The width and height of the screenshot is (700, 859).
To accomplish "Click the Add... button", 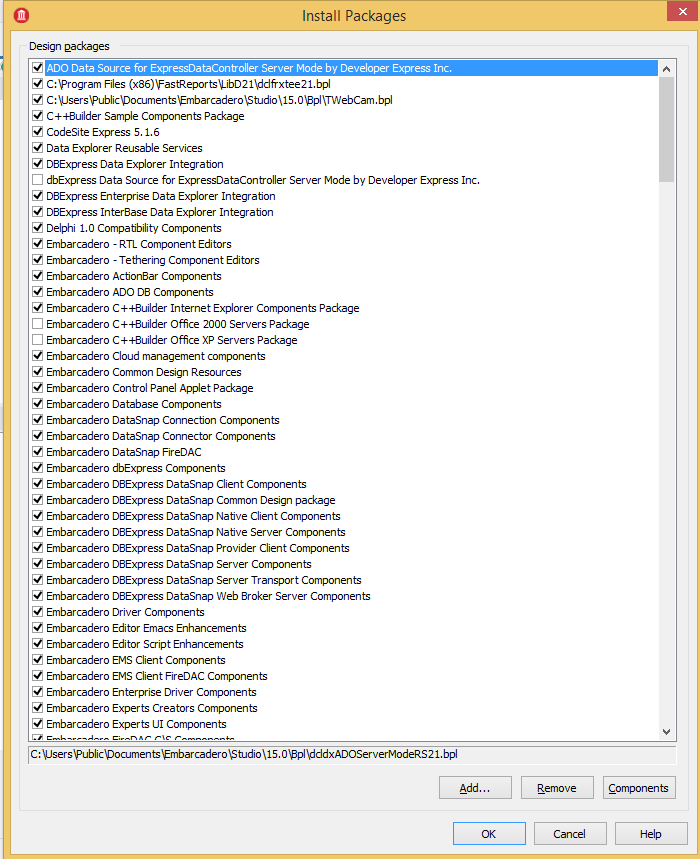I will [475, 788].
